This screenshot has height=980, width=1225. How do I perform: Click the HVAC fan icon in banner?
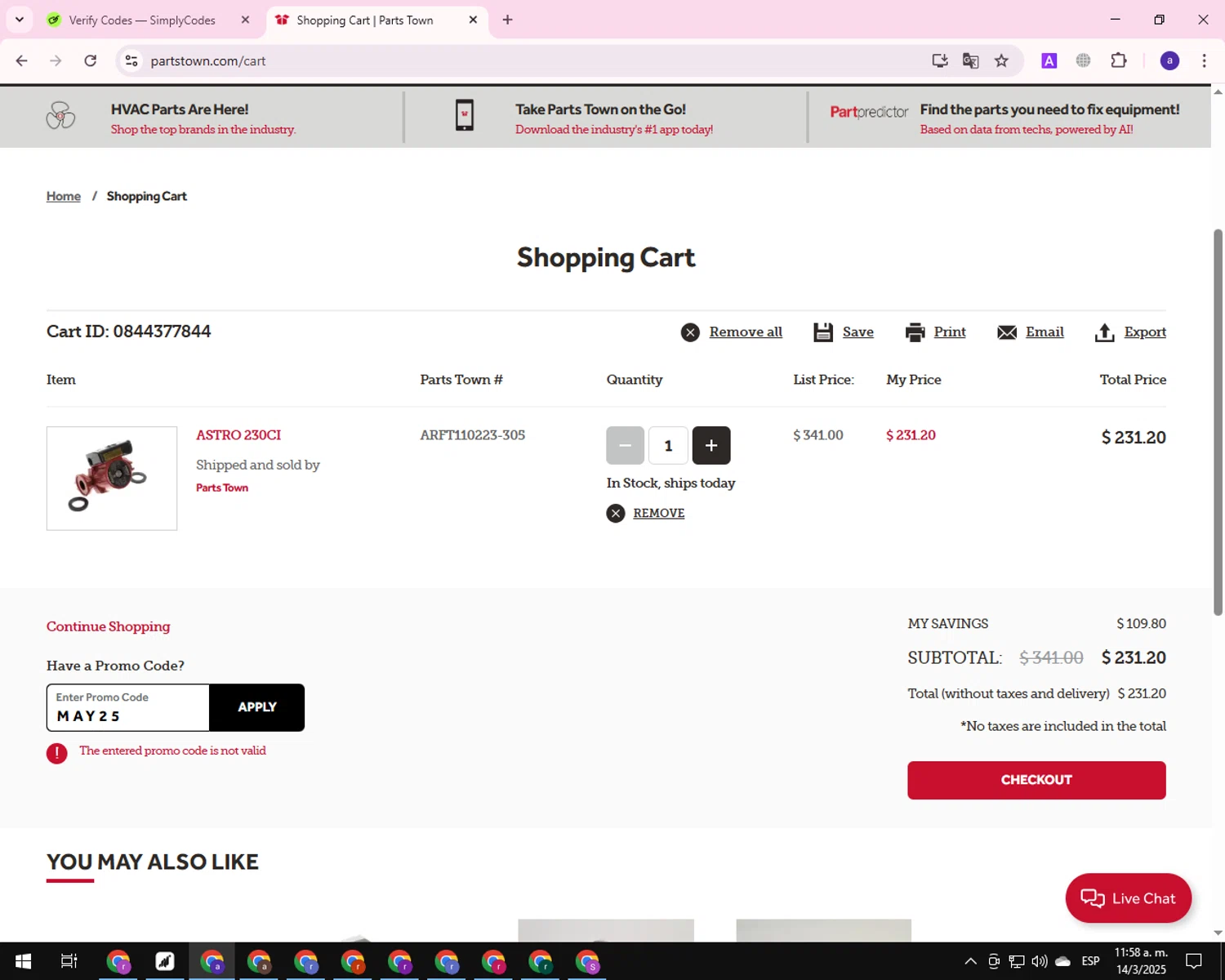point(60,116)
